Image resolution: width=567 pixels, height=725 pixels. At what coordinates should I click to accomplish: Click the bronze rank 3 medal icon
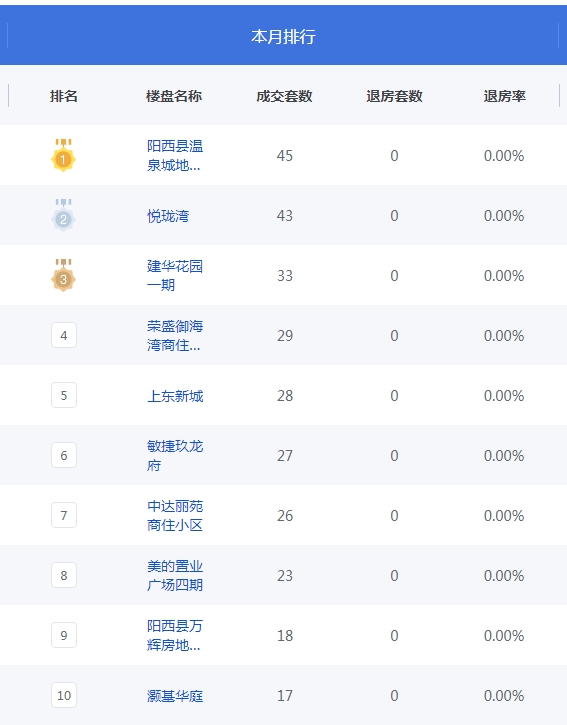[x=63, y=276]
